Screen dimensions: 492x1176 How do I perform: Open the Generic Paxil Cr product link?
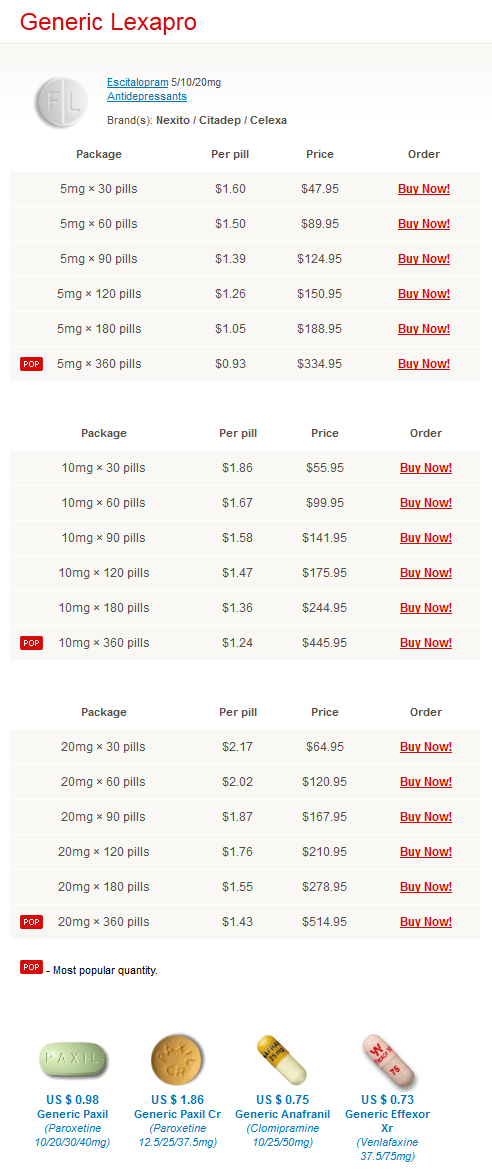(177, 1114)
